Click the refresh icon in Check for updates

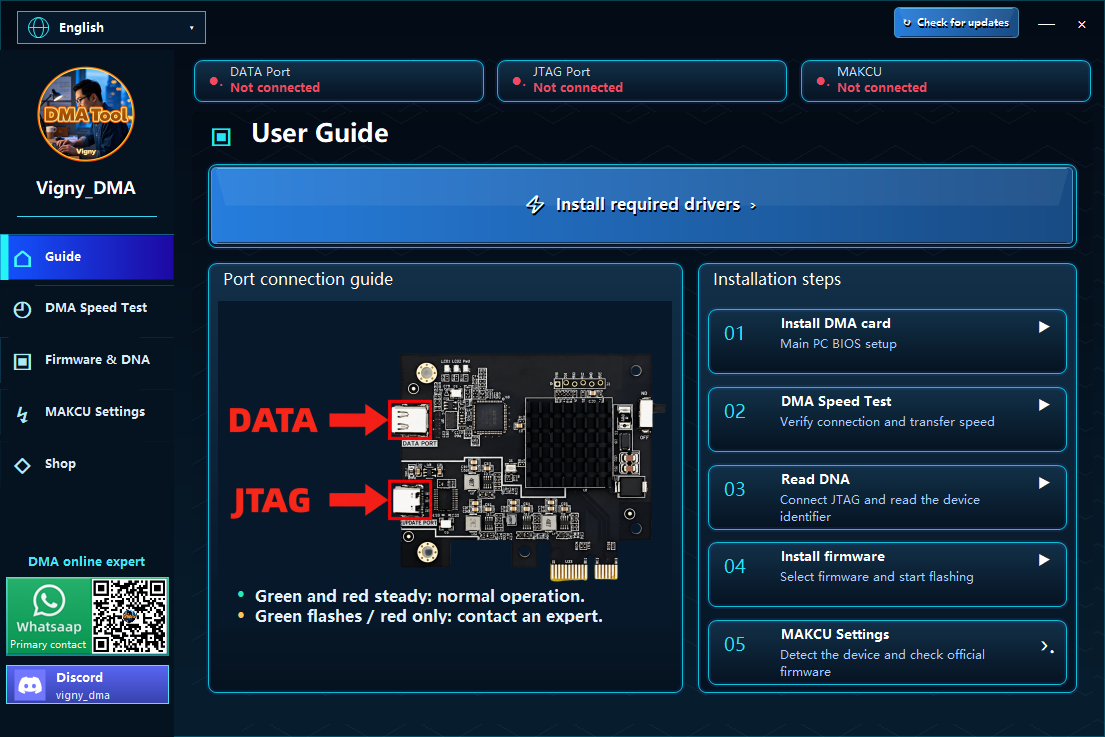point(907,23)
